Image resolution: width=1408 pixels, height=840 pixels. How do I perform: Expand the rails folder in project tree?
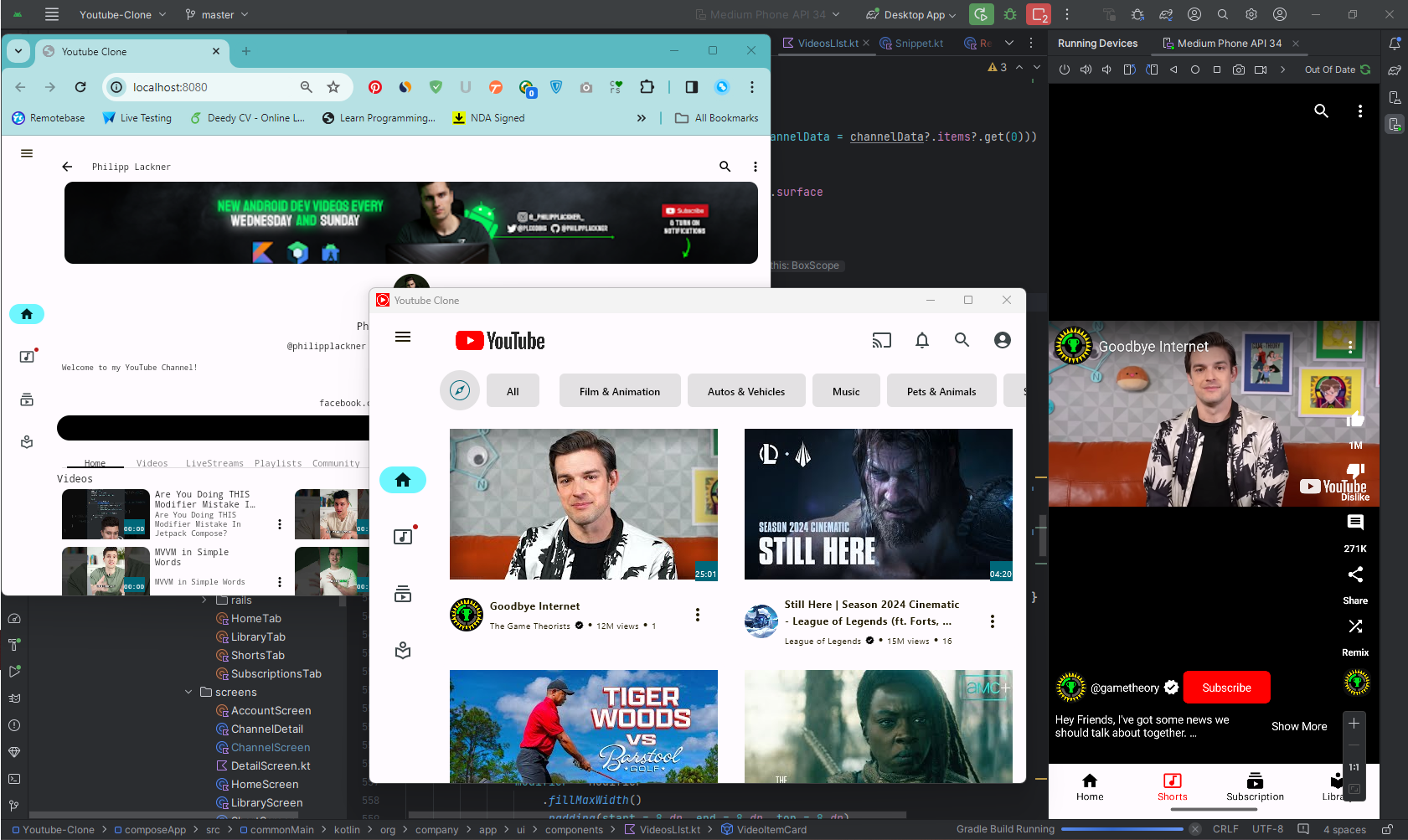(x=204, y=600)
